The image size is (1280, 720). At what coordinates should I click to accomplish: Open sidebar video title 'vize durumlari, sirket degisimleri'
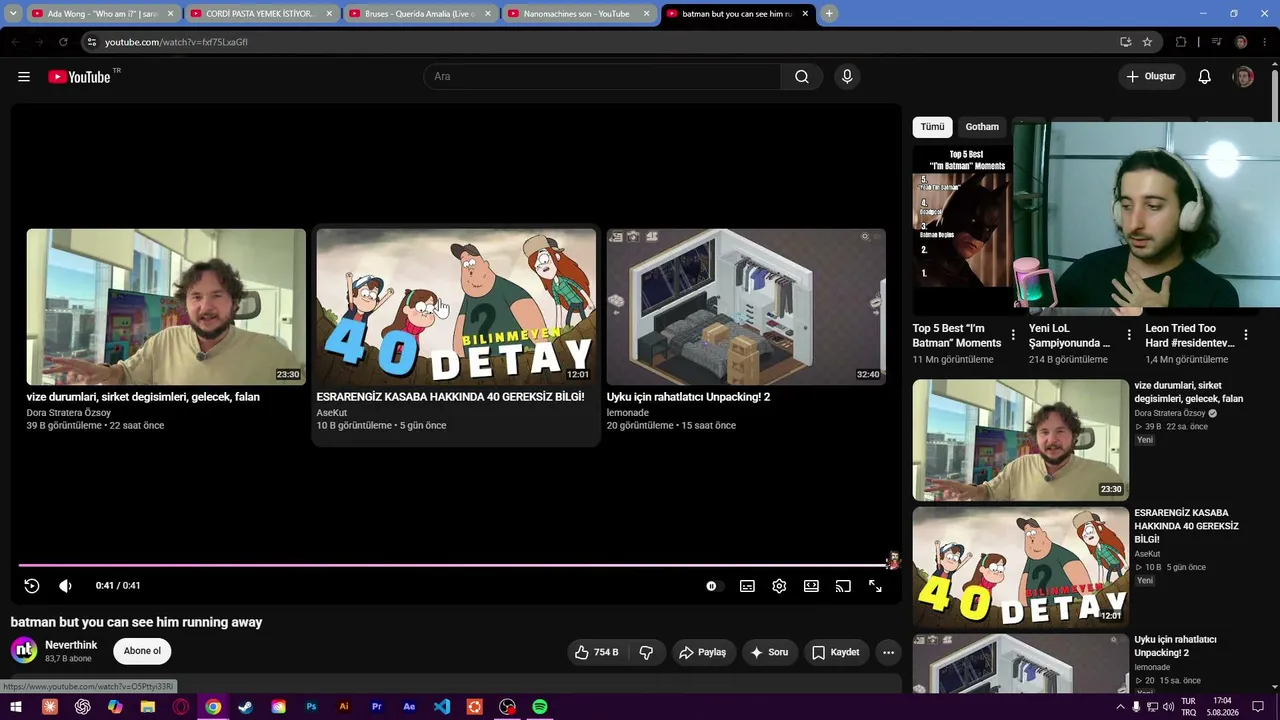pos(1189,392)
